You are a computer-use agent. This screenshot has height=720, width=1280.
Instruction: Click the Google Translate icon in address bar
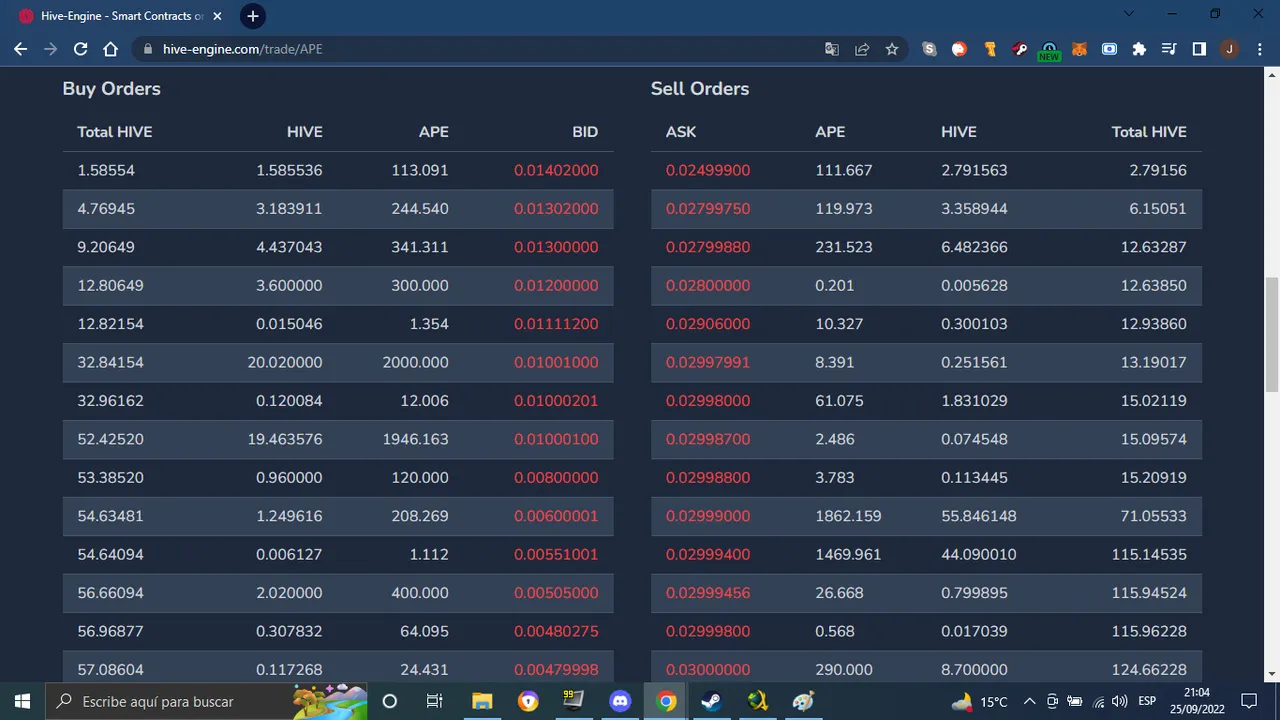[832, 49]
